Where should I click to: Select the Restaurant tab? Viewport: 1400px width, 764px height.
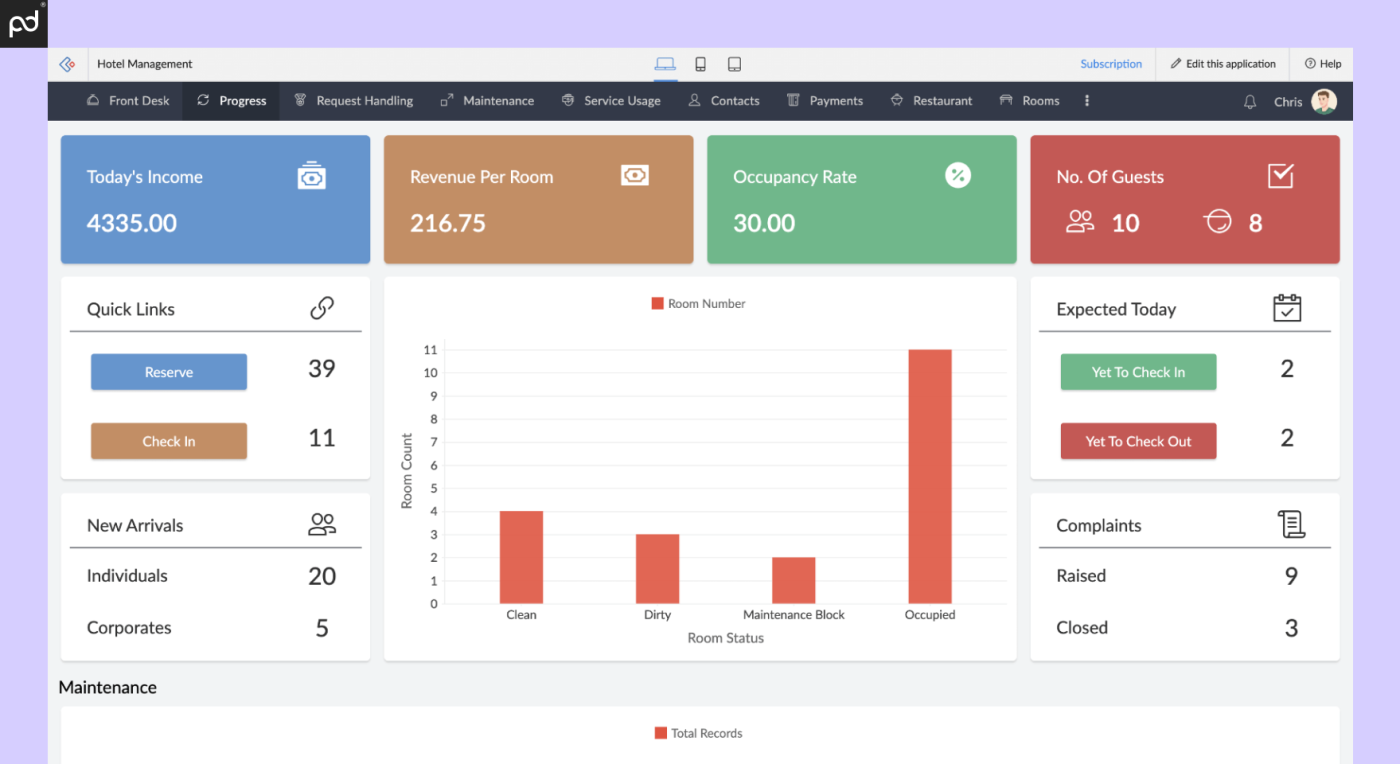[x=931, y=100]
